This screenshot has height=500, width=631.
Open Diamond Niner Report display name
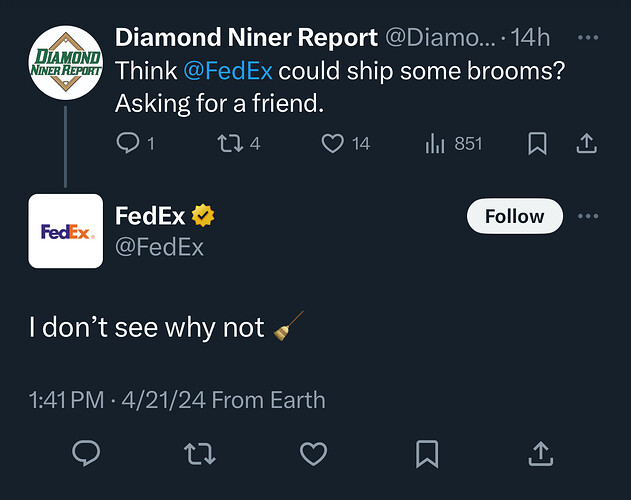tap(246, 37)
